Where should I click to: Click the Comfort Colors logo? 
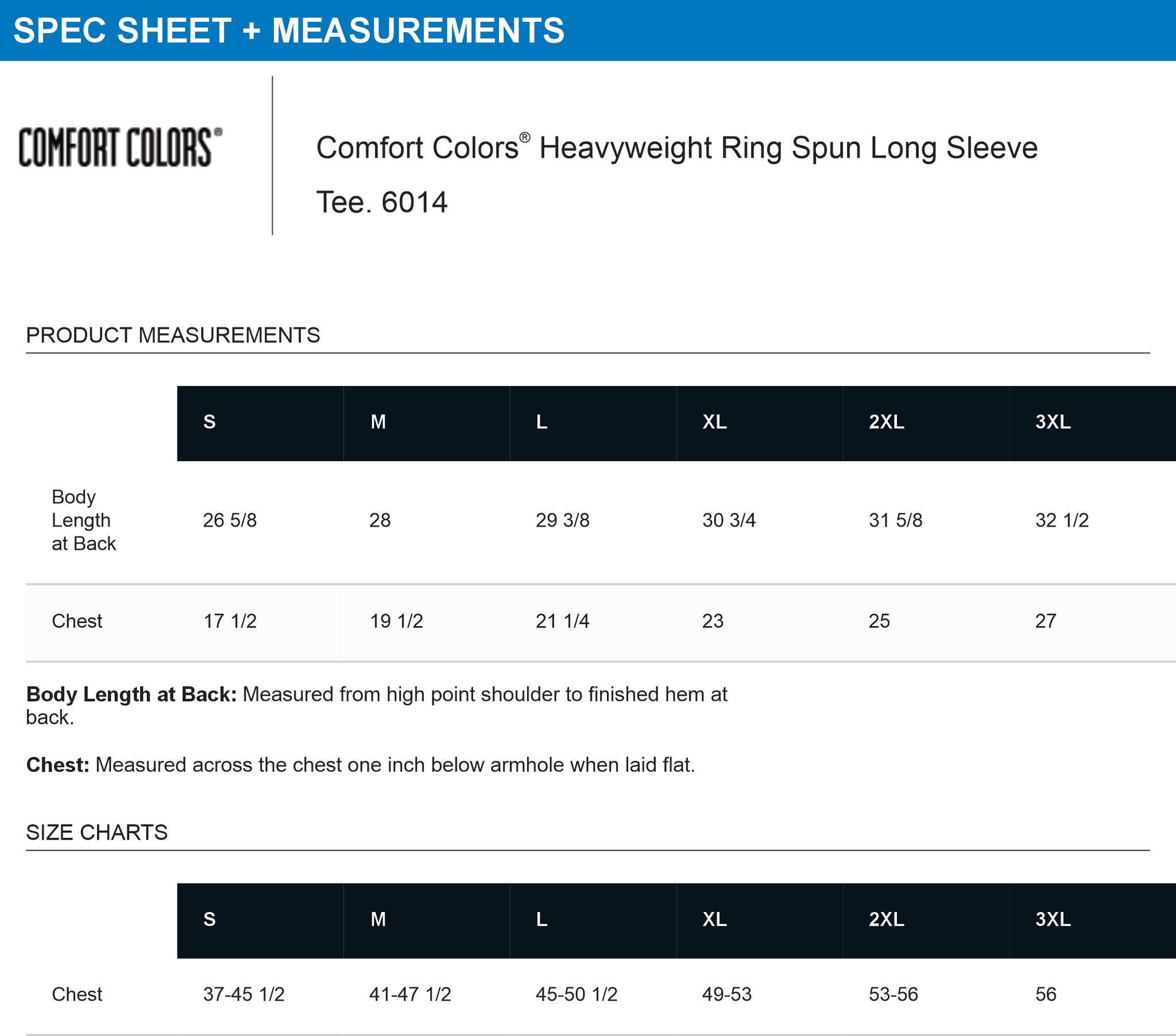tap(120, 148)
